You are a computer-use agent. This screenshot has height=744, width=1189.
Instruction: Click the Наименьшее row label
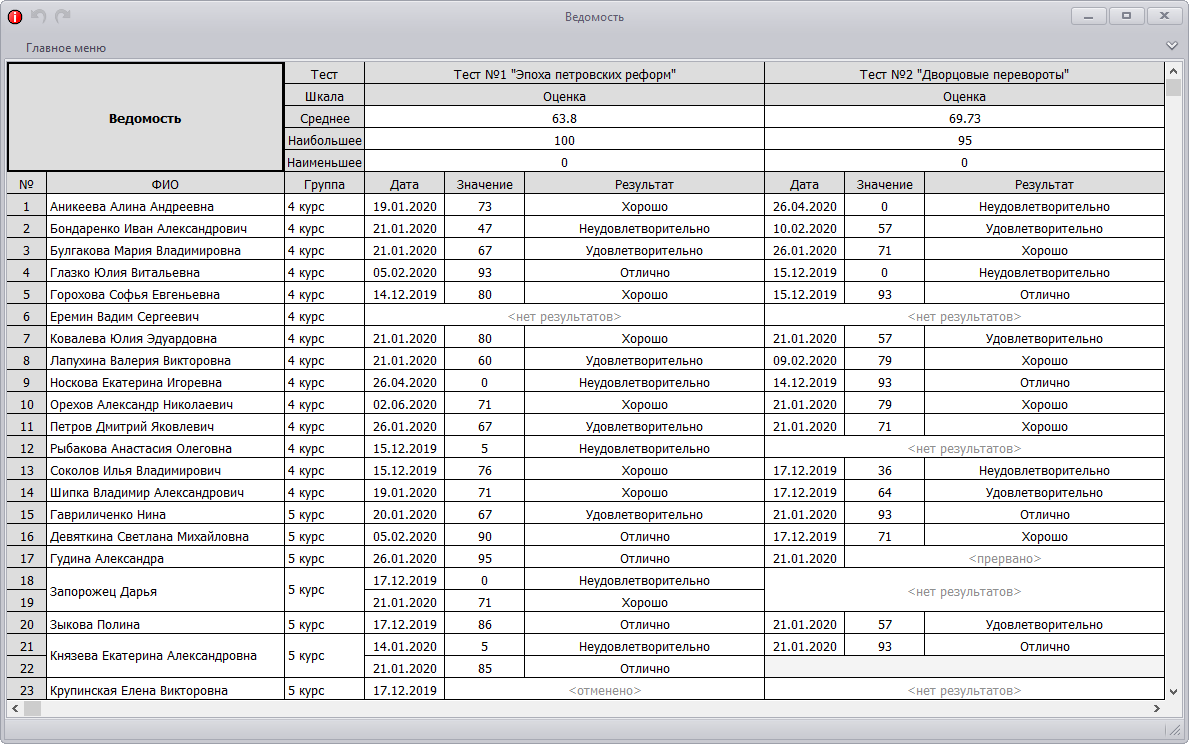324,162
